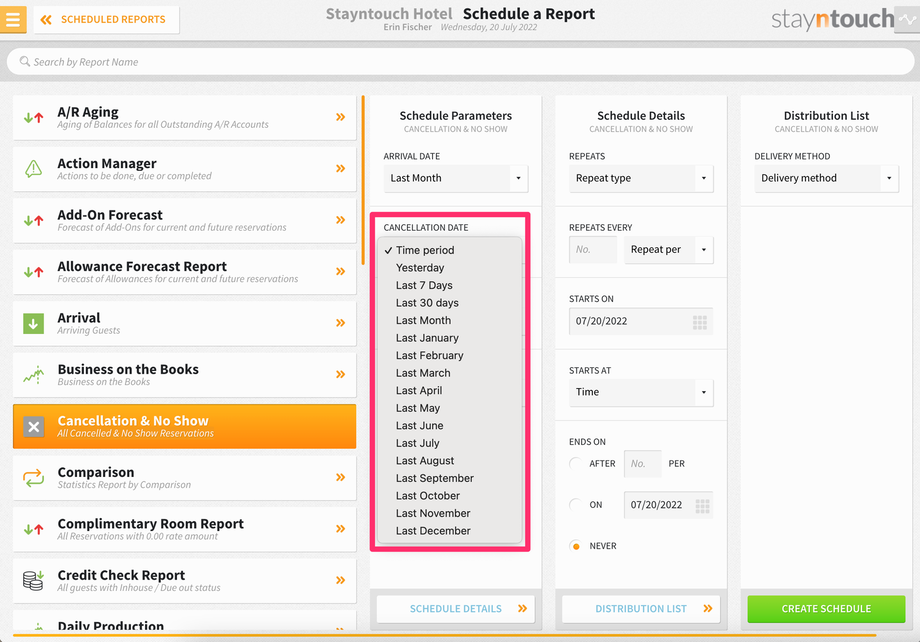Select the NEVER radio button
Image resolution: width=920 pixels, height=642 pixels.
576,546
